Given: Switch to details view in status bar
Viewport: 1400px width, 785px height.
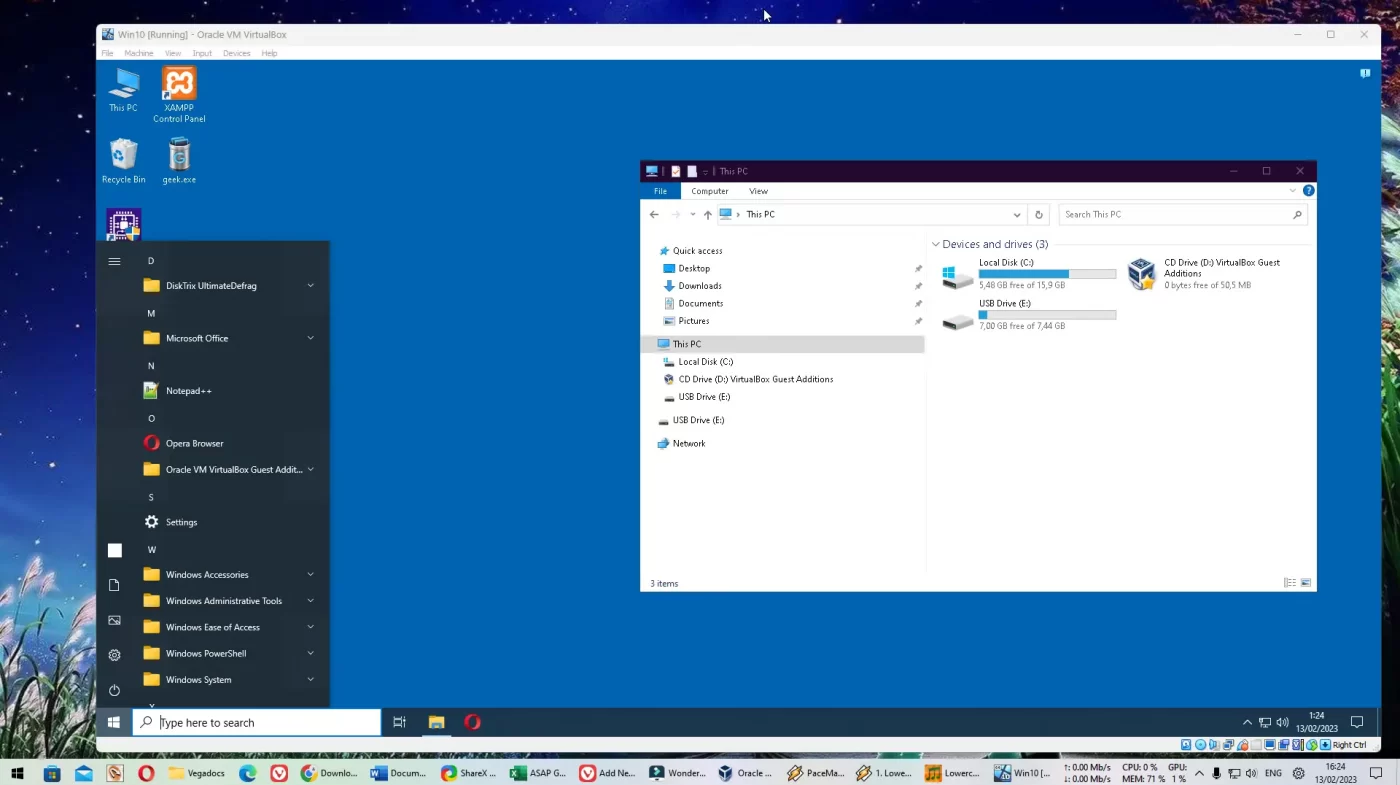Looking at the screenshot, I should (1290, 583).
